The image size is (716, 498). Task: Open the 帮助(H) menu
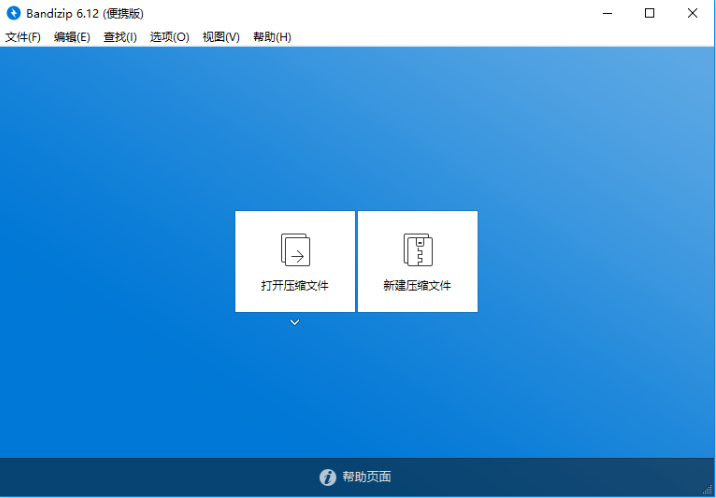click(272, 37)
